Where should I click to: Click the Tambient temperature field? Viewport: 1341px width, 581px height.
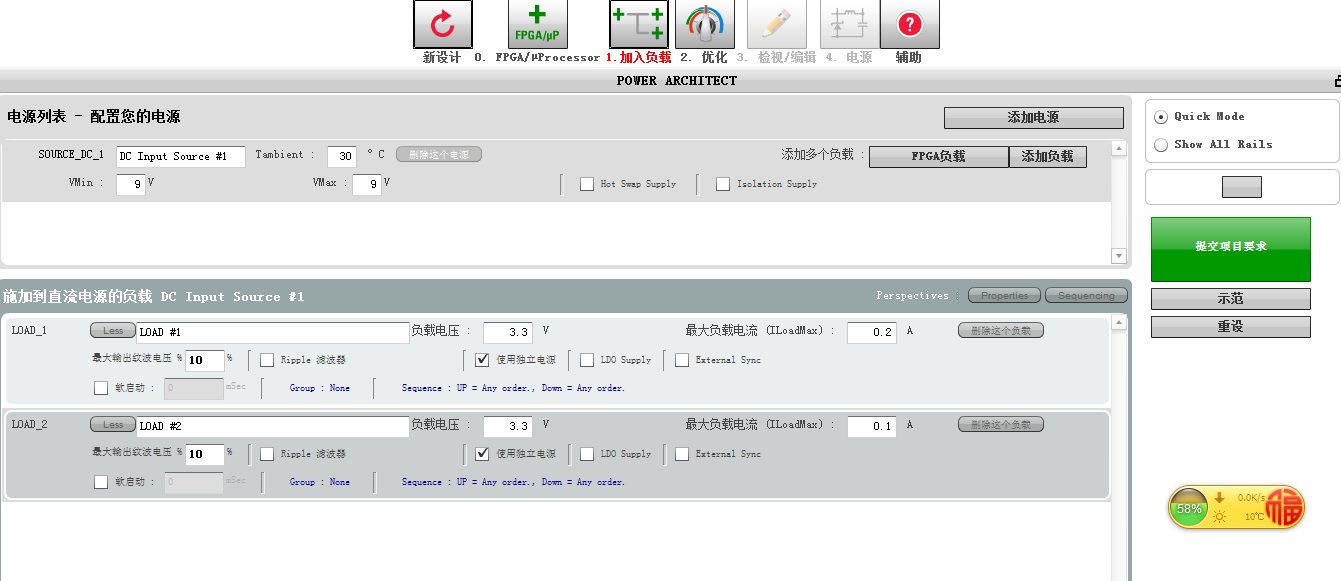pos(342,157)
